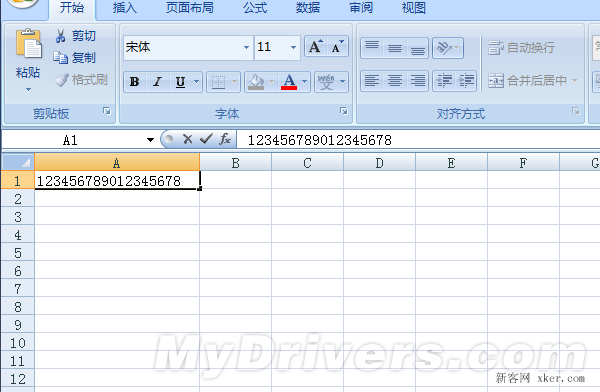Decrease indent
600x392 pixels.
444,81
